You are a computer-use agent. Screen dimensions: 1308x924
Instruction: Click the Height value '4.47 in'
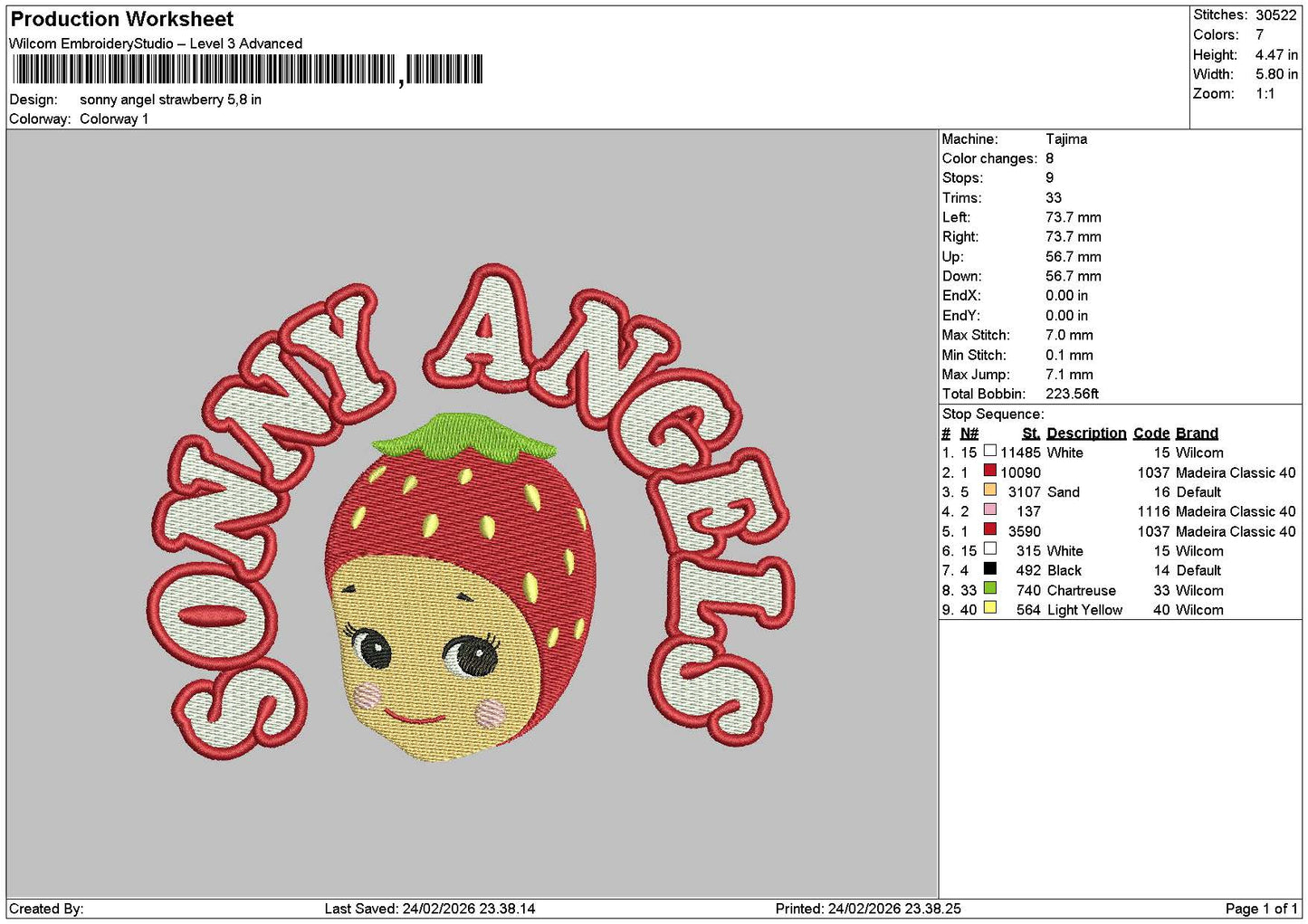tap(1276, 54)
